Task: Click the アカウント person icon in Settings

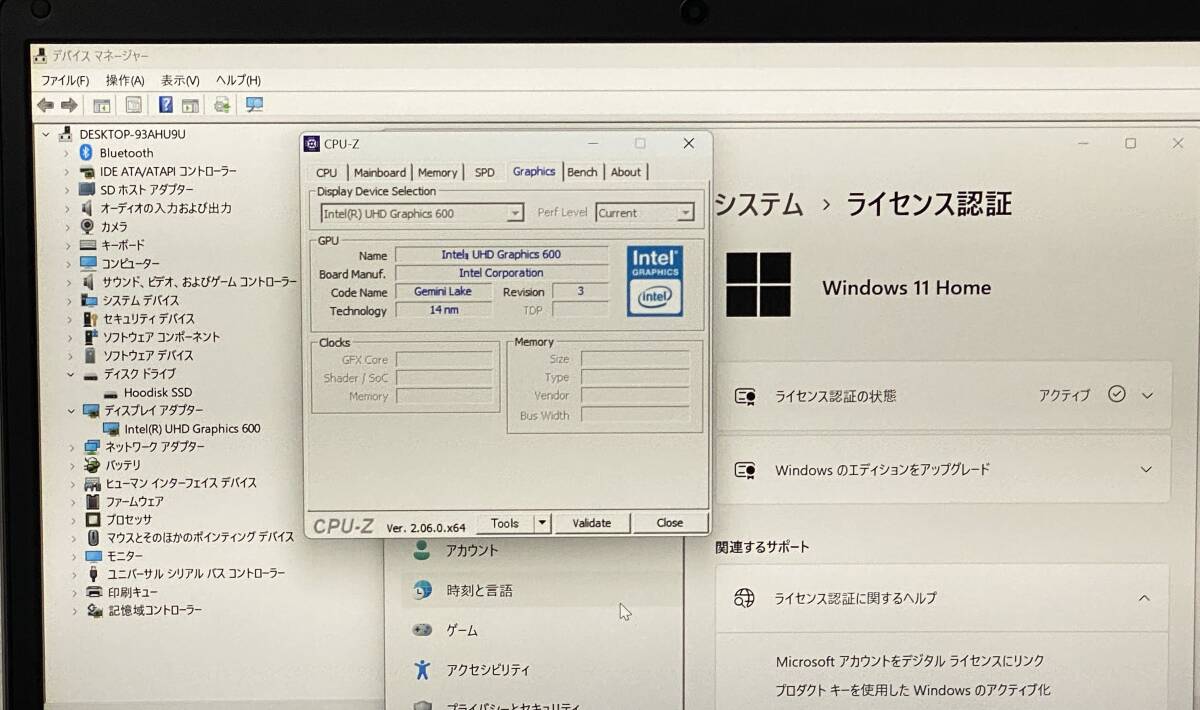Action: (422, 550)
